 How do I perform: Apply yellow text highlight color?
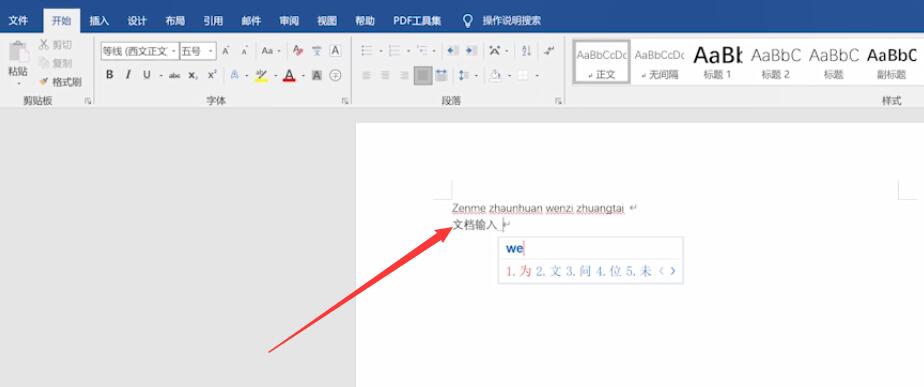point(261,75)
